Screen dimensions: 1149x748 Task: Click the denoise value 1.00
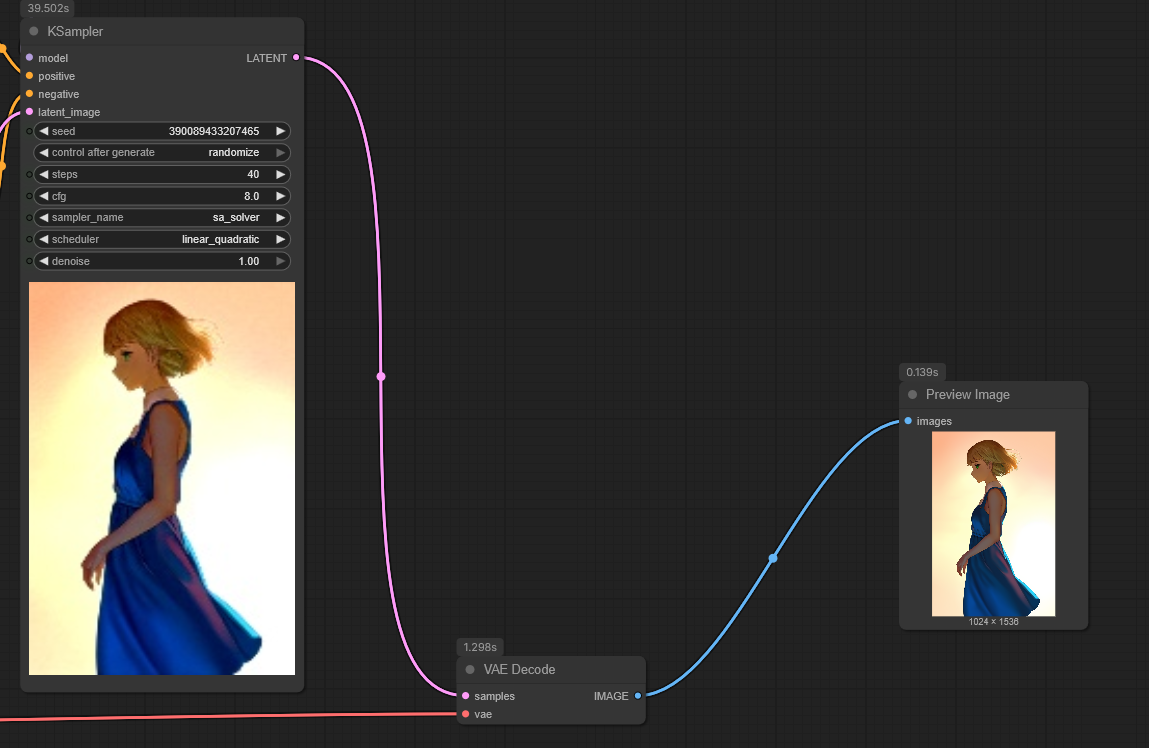pos(248,261)
